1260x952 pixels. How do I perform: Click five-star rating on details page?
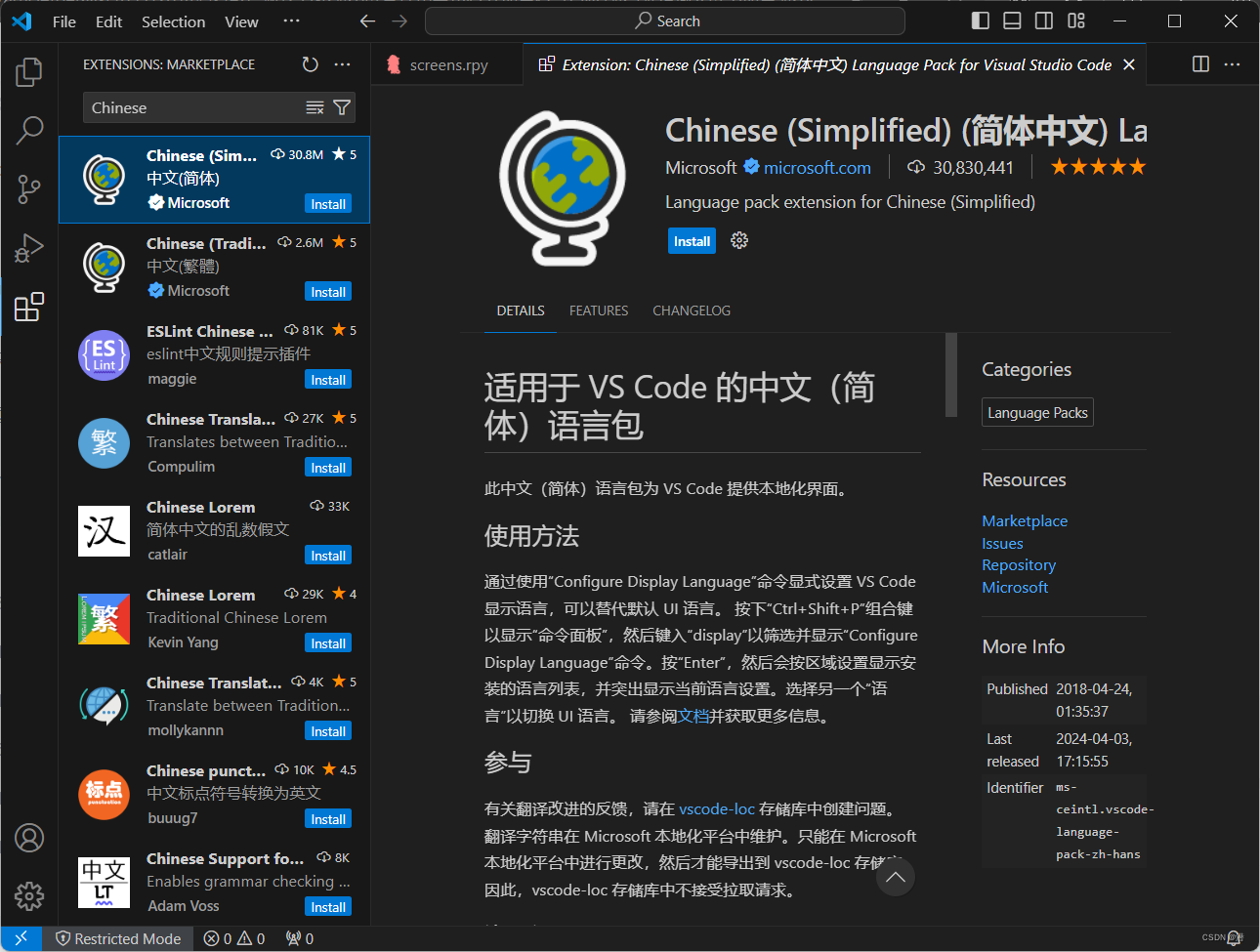click(1098, 167)
